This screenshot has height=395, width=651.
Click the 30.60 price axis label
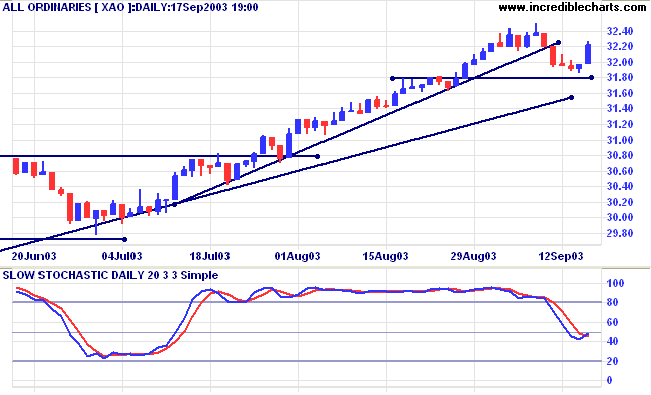tap(620, 172)
